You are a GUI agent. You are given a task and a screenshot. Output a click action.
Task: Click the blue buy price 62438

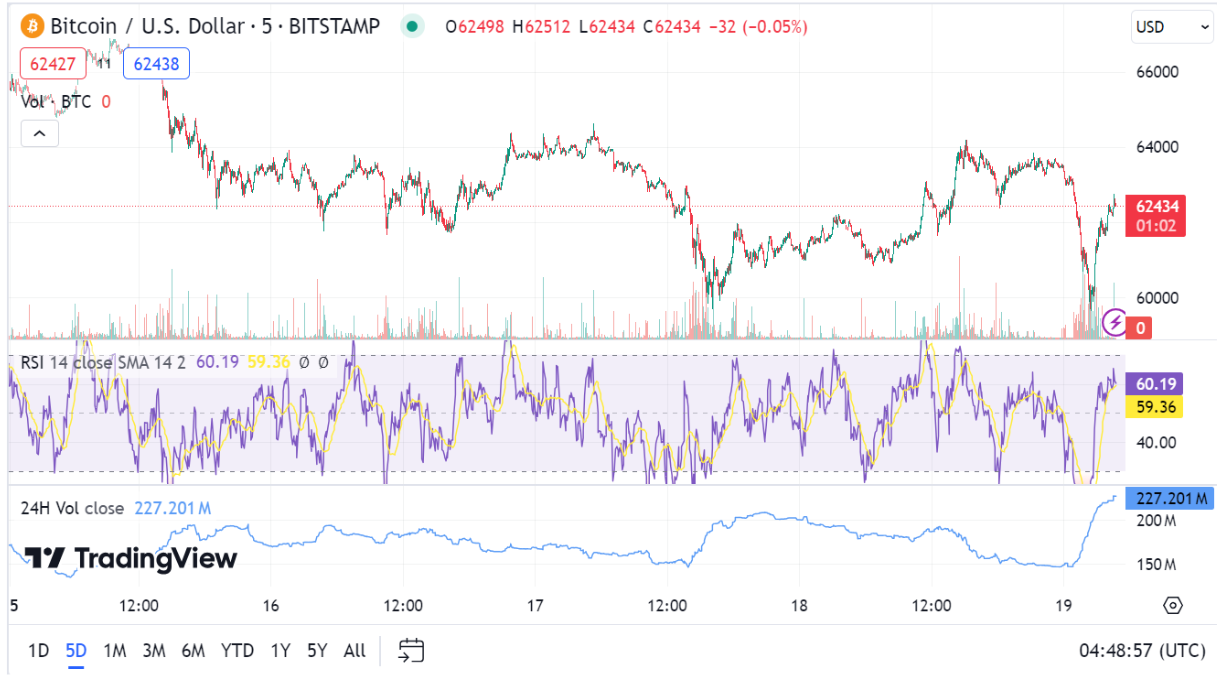(156, 64)
